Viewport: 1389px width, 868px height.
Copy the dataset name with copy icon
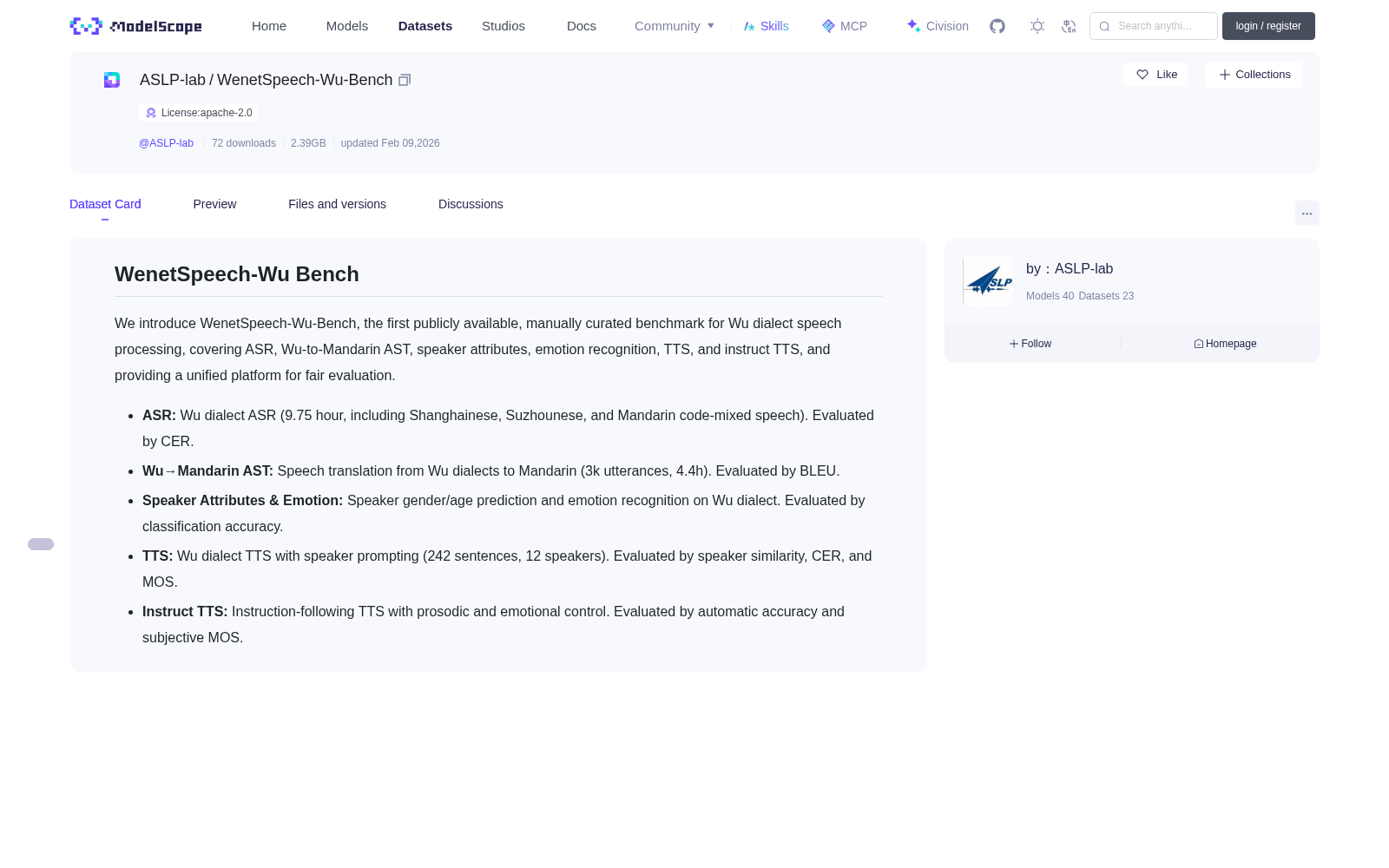[405, 80]
